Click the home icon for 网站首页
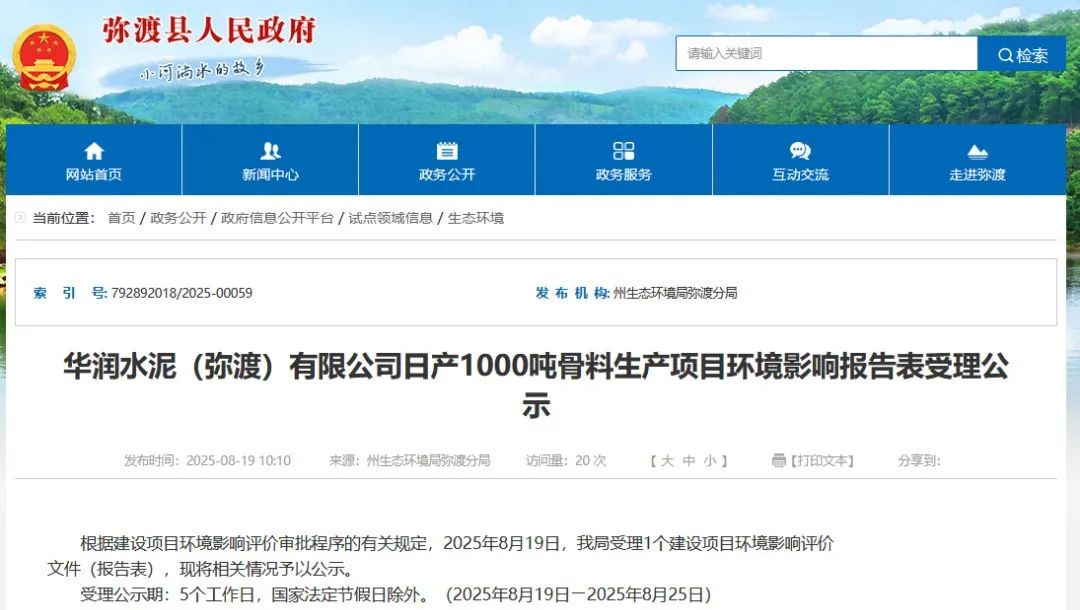 [x=94, y=151]
